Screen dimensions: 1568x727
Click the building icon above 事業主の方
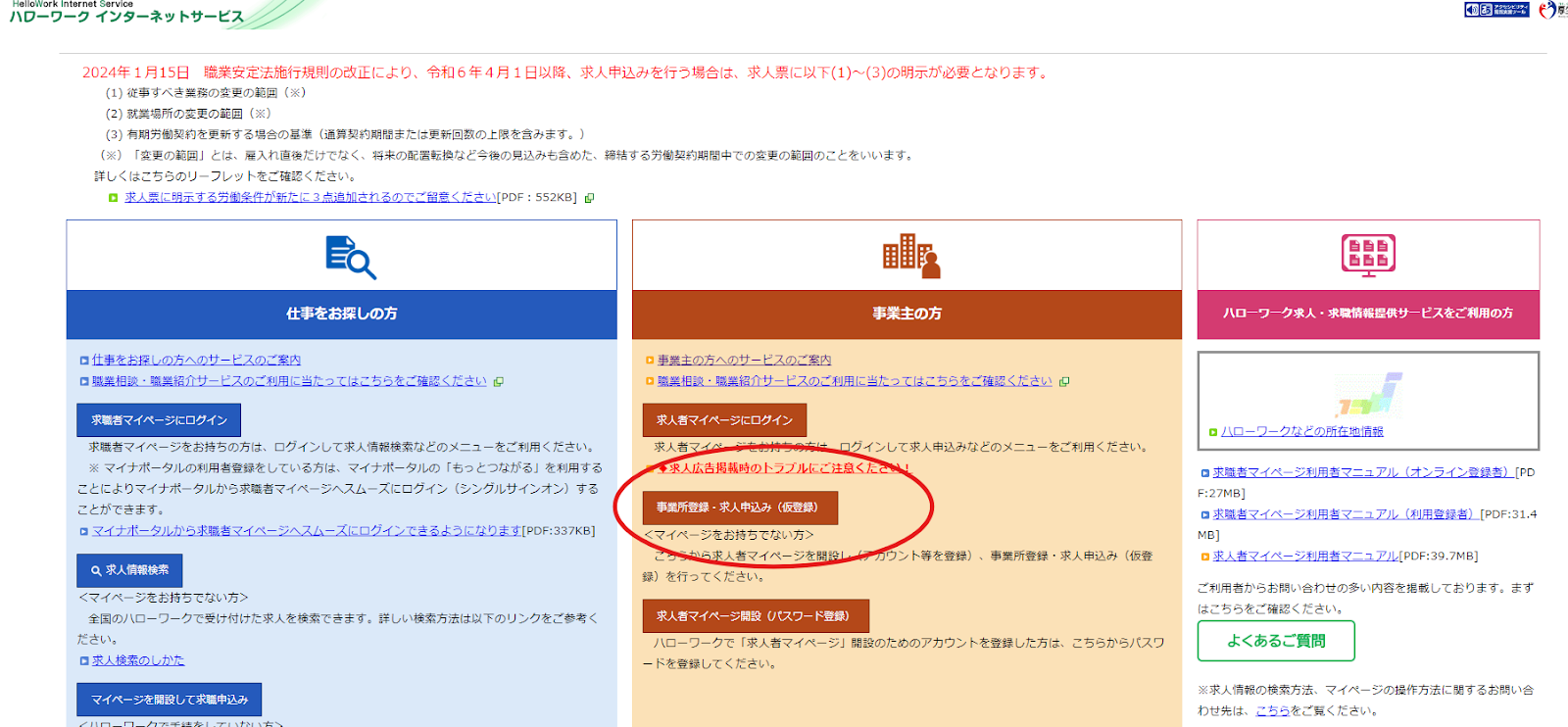pyautogui.click(x=911, y=256)
